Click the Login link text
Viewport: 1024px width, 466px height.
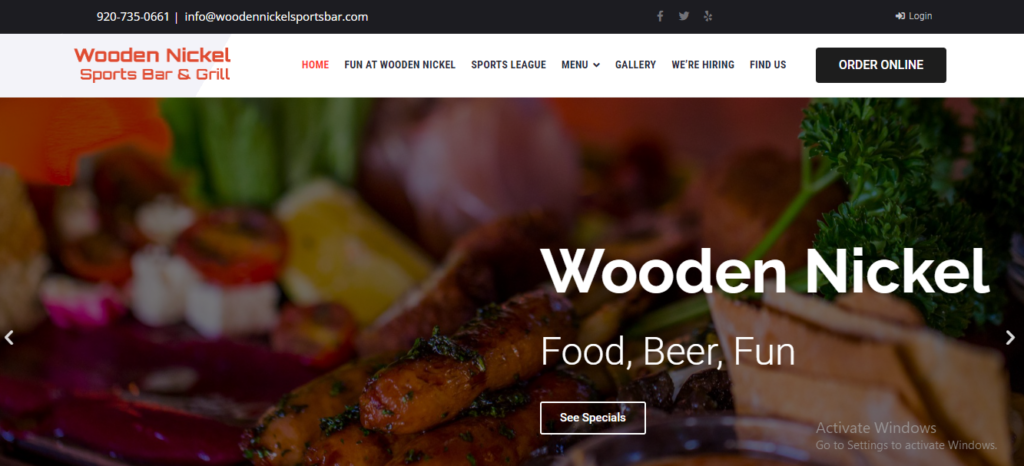click(x=921, y=16)
